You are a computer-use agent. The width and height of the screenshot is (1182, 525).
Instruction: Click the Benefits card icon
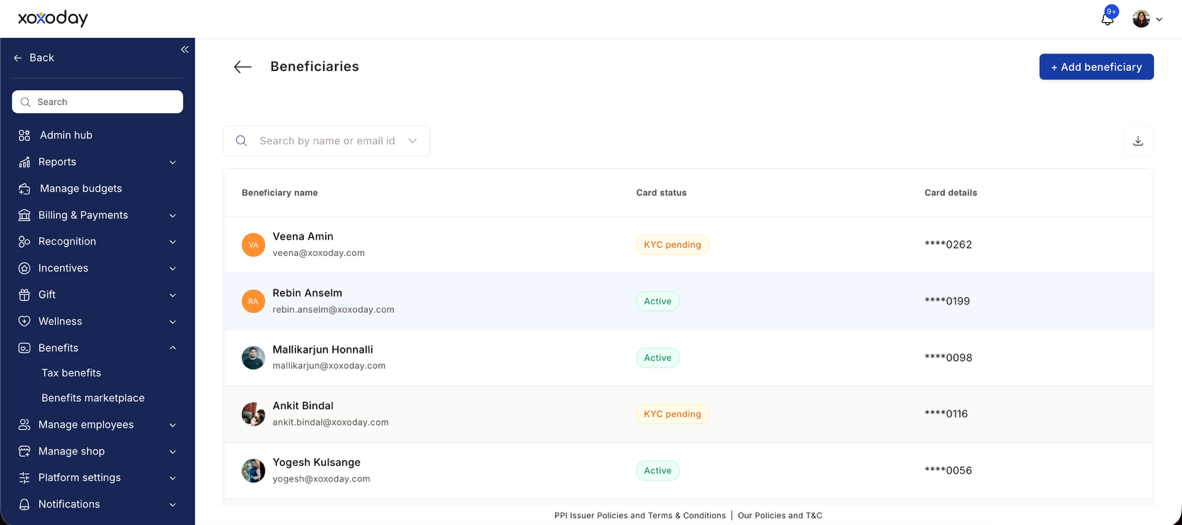[x=24, y=348]
